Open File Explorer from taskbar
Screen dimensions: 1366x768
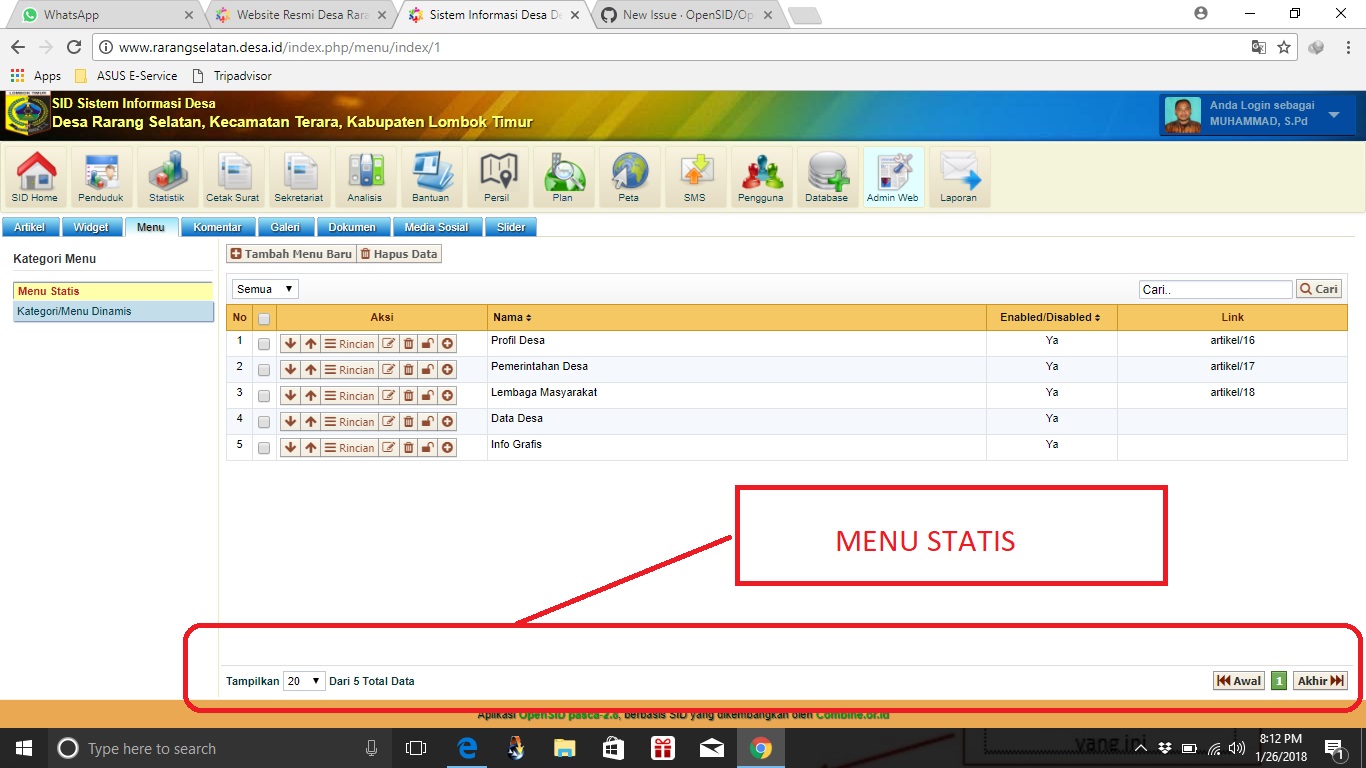[x=565, y=748]
